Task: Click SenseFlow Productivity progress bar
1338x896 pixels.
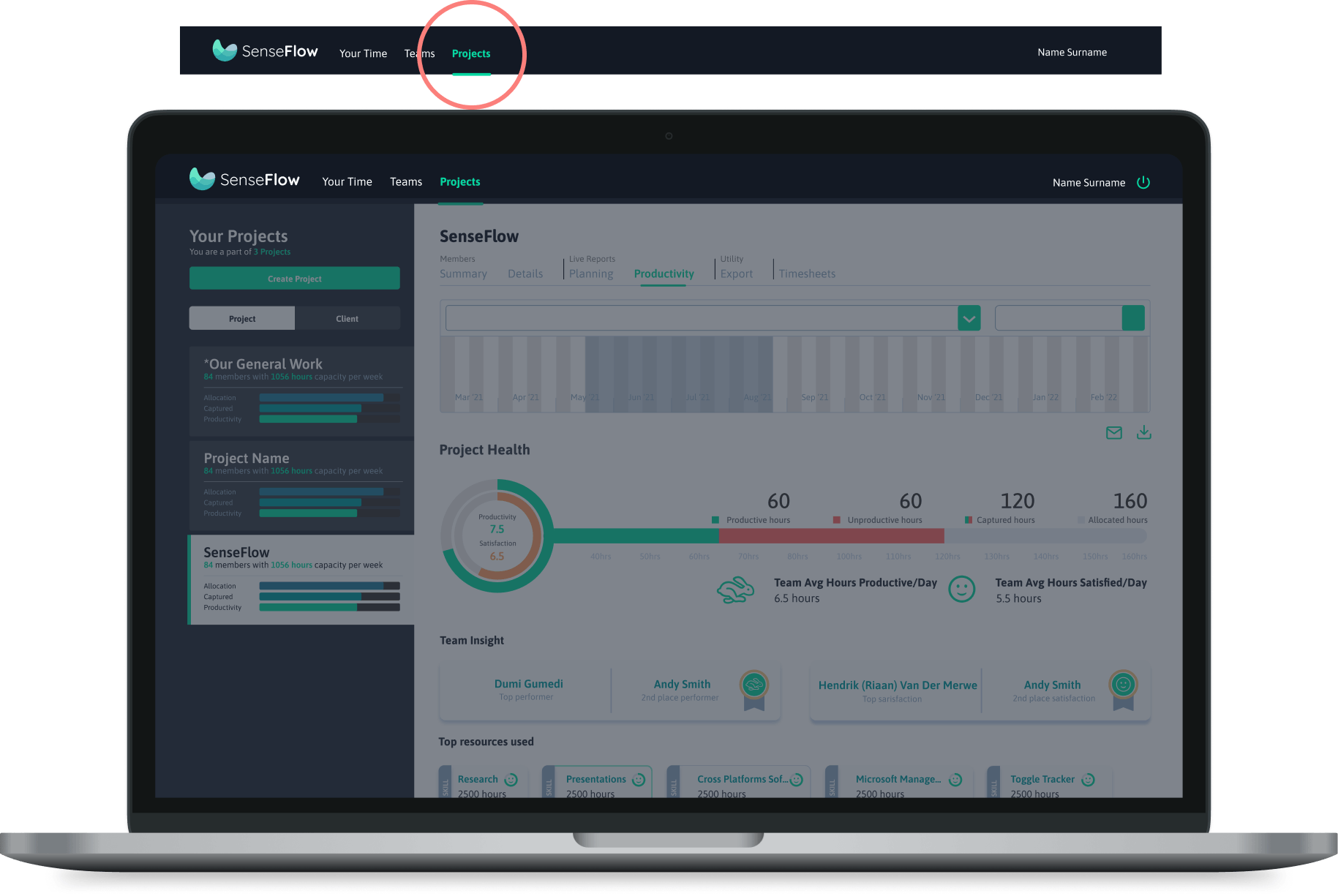Action: tap(329, 607)
